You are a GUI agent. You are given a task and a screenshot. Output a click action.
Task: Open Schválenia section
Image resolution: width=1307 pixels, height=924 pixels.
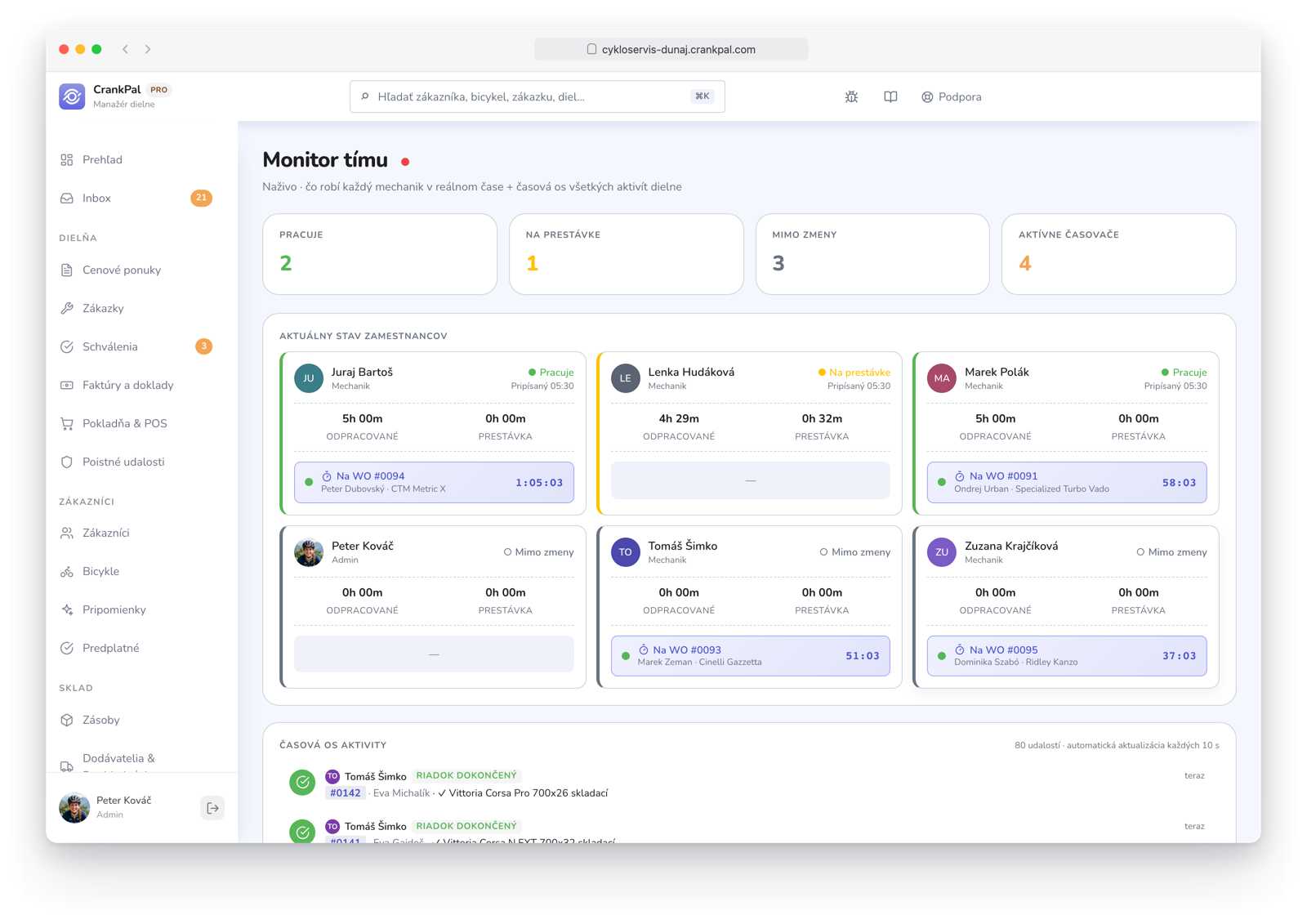click(x=136, y=346)
